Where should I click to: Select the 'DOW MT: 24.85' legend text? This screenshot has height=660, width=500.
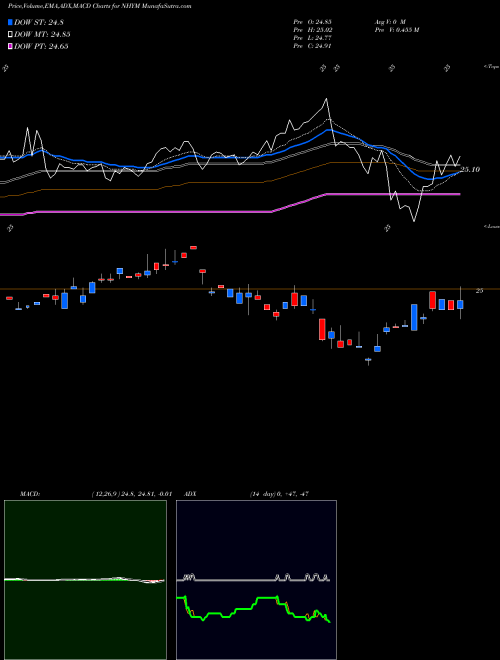pyautogui.click(x=42, y=35)
